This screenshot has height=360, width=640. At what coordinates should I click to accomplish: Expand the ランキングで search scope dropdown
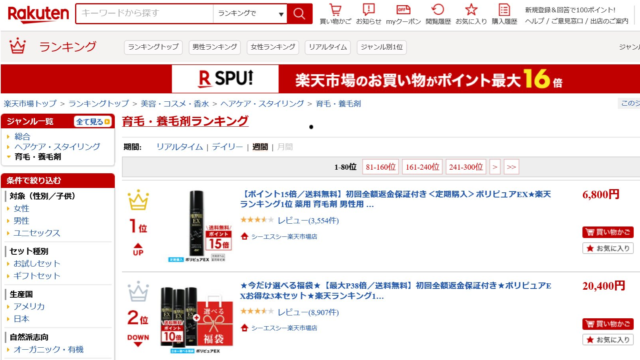coord(250,13)
